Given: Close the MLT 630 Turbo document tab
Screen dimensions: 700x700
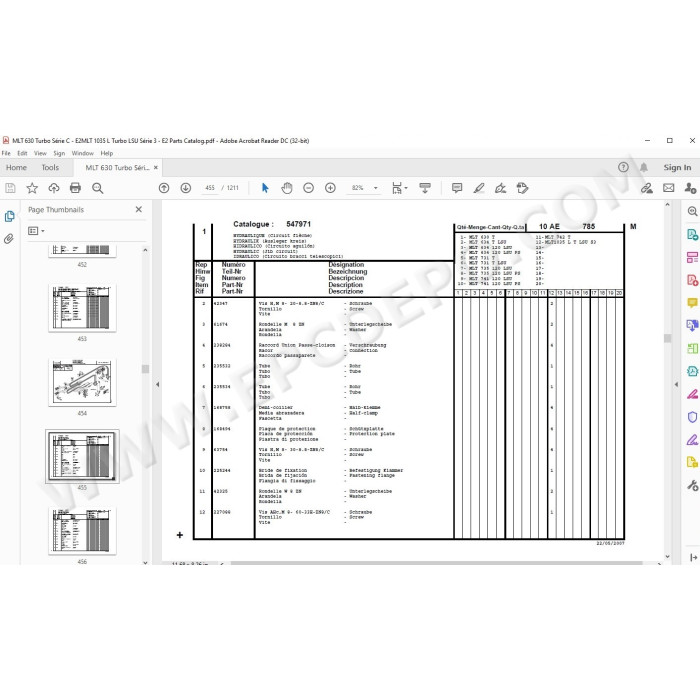Looking at the screenshot, I should pos(156,167).
